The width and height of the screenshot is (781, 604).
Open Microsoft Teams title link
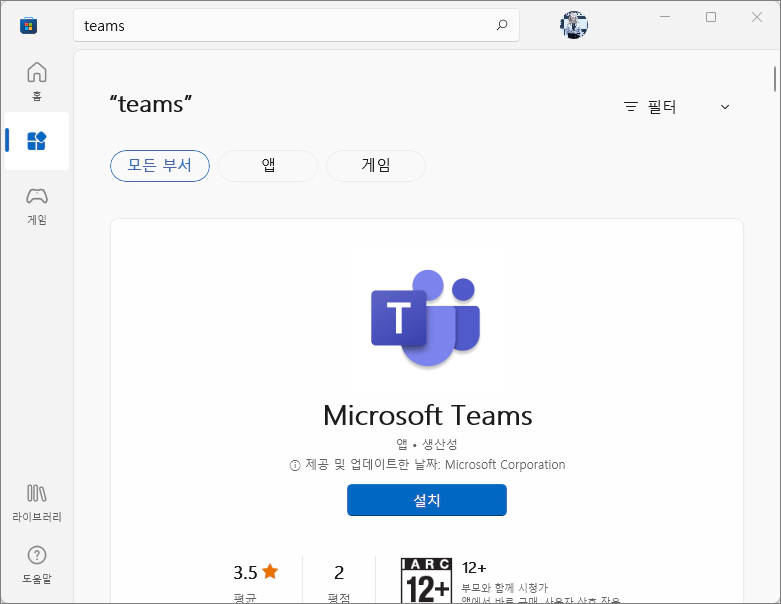[x=427, y=415]
